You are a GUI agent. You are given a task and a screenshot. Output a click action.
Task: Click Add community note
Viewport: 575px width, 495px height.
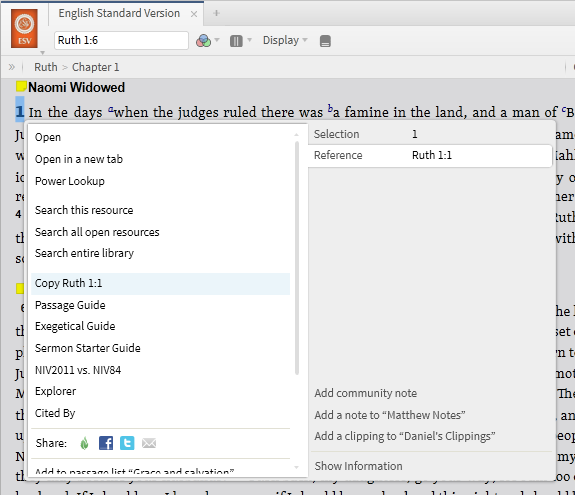pyautogui.click(x=366, y=393)
